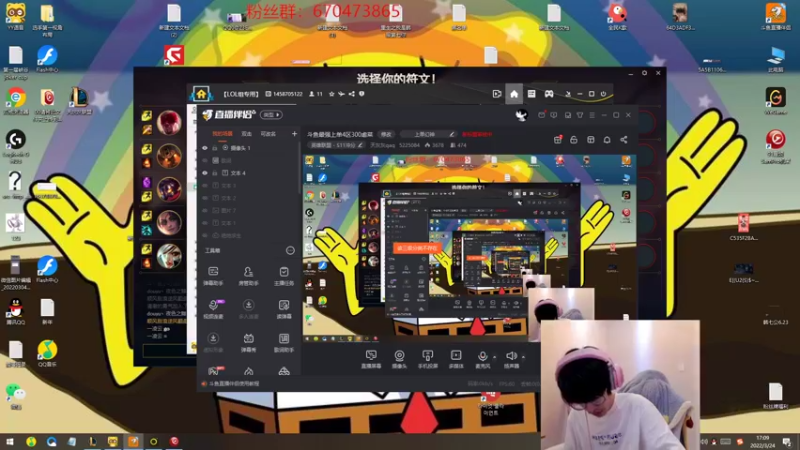Select 文本 4 source row
The width and height of the screenshot is (800, 450).
249,173
